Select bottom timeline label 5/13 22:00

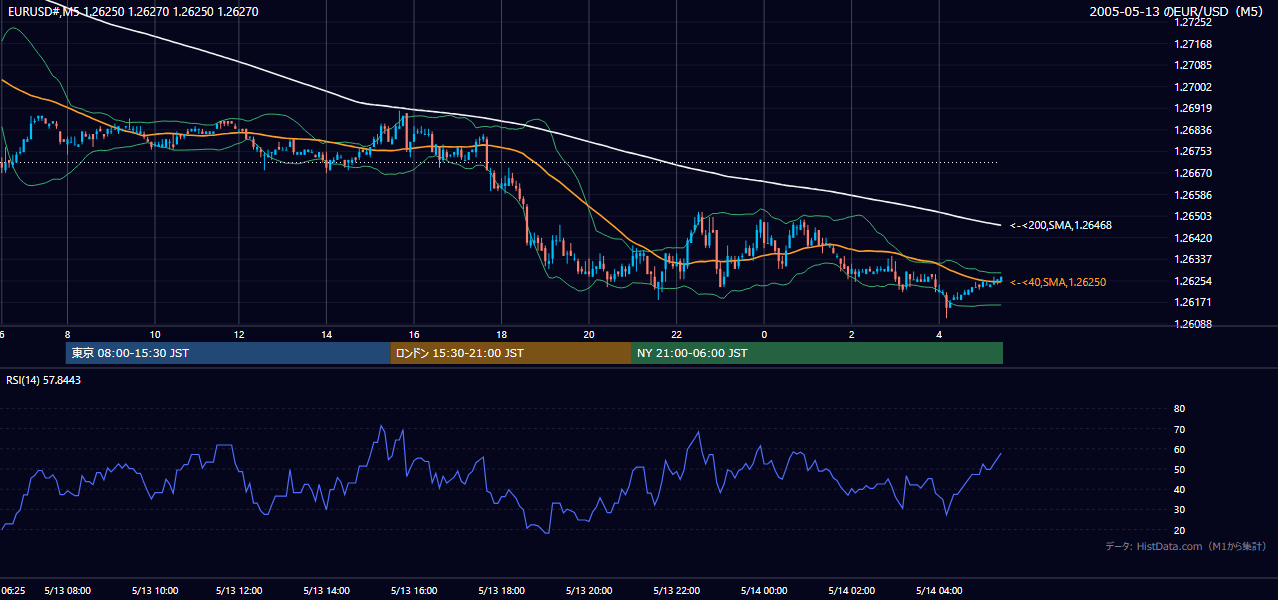coord(677,591)
